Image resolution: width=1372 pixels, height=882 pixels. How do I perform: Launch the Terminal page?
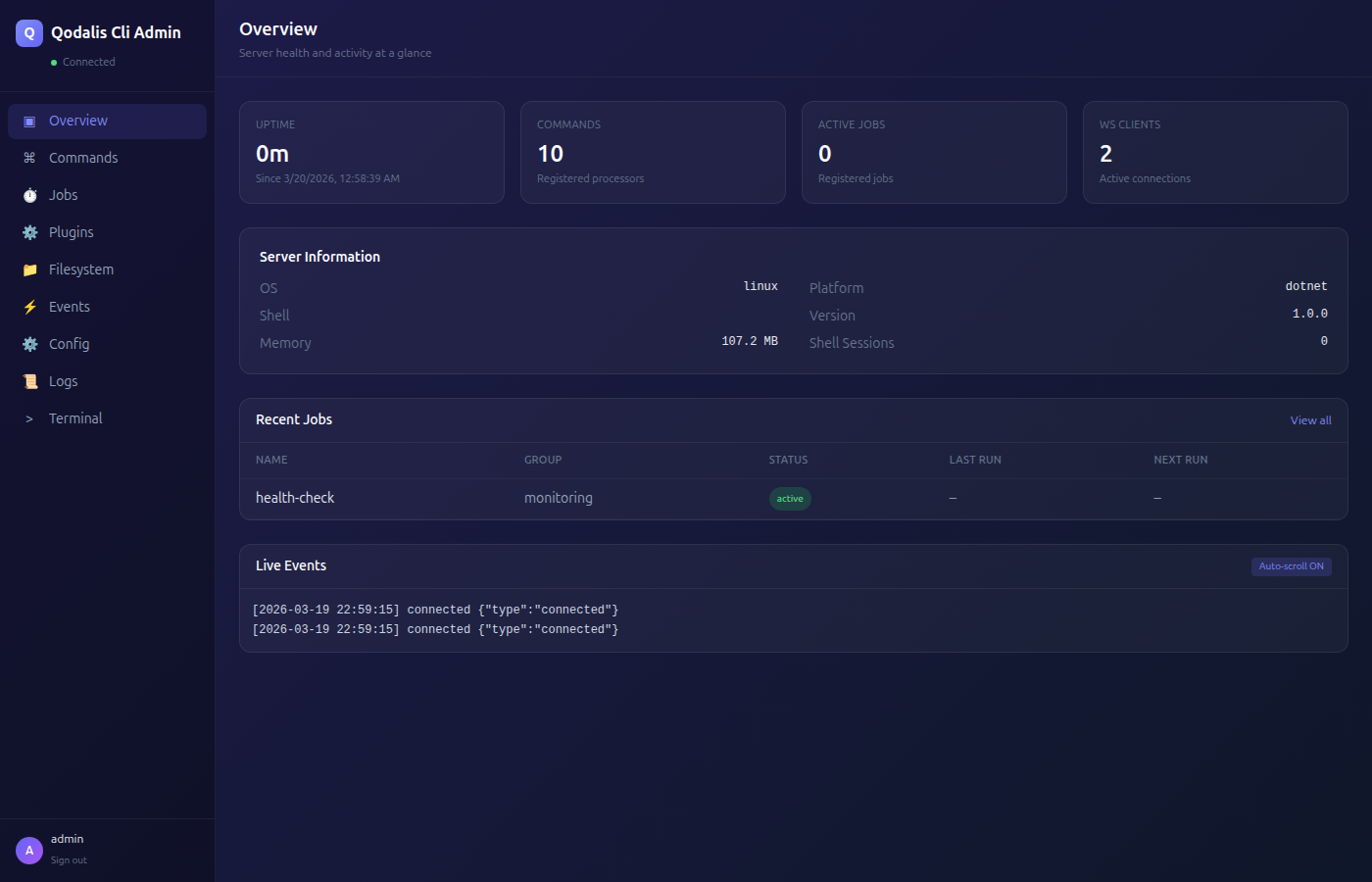tap(107, 418)
